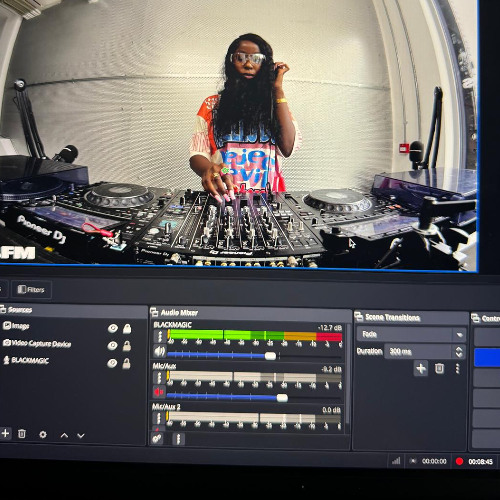
Task: Click the 00:00:00 stream timer
Action: pos(434,461)
